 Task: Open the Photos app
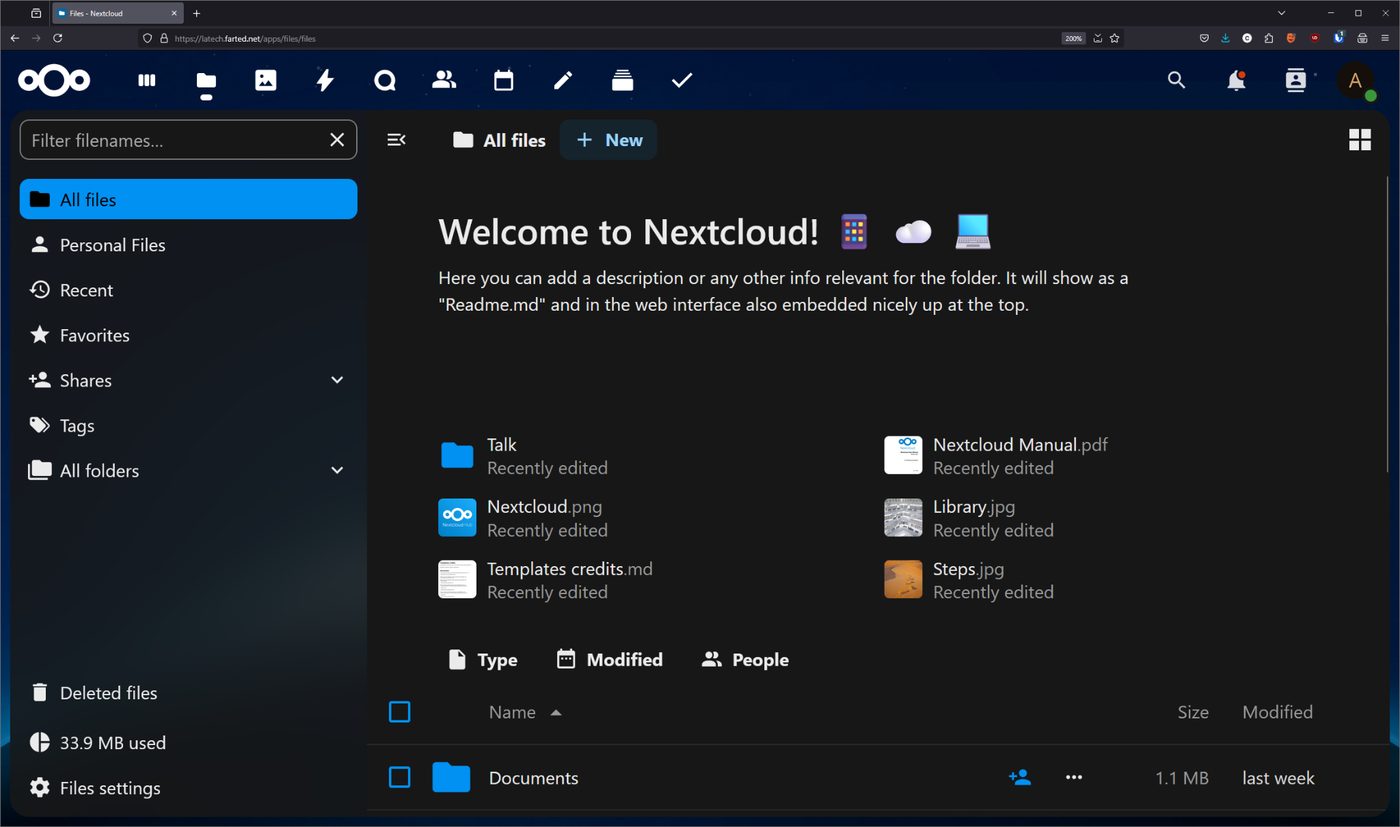coord(266,80)
